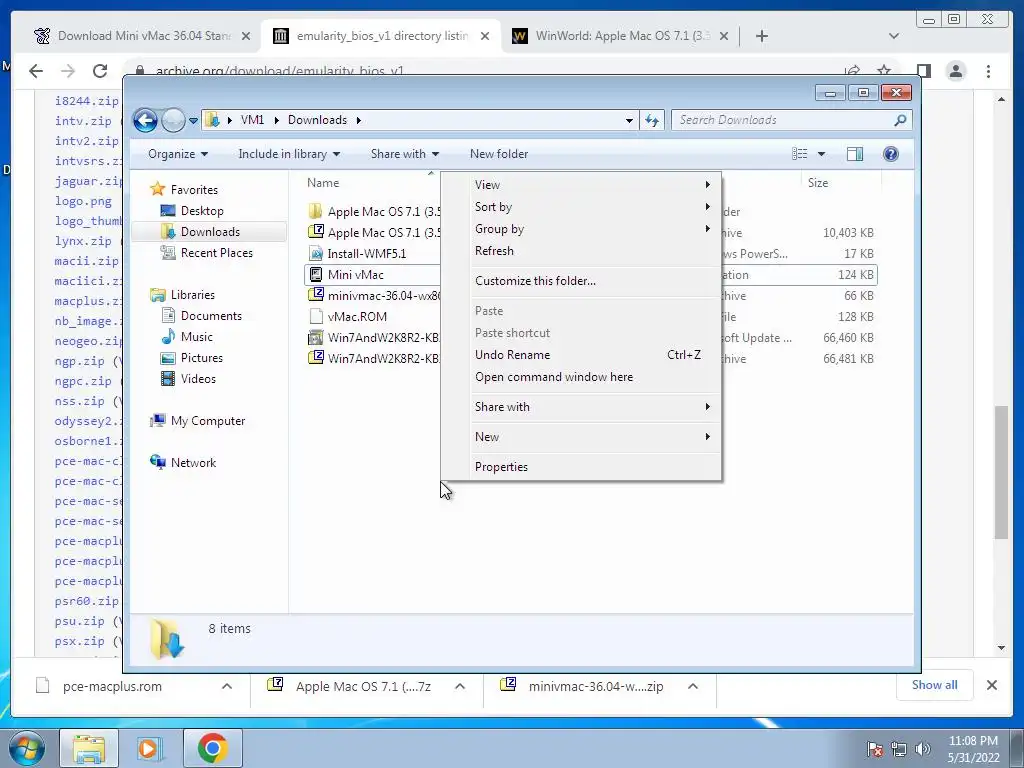Switch to WinWorld Apple Mac OS tab

click(620, 36)
